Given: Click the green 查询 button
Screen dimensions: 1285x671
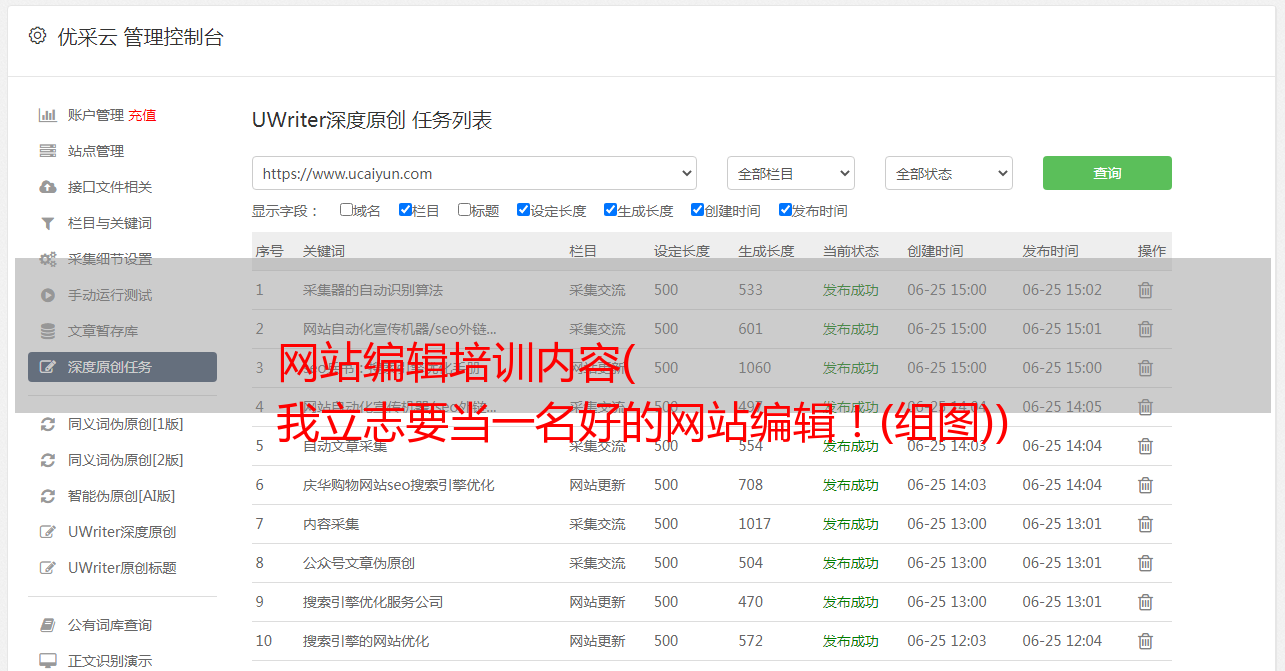Looking at the screenshot, I should click(x=1107, y=173).
